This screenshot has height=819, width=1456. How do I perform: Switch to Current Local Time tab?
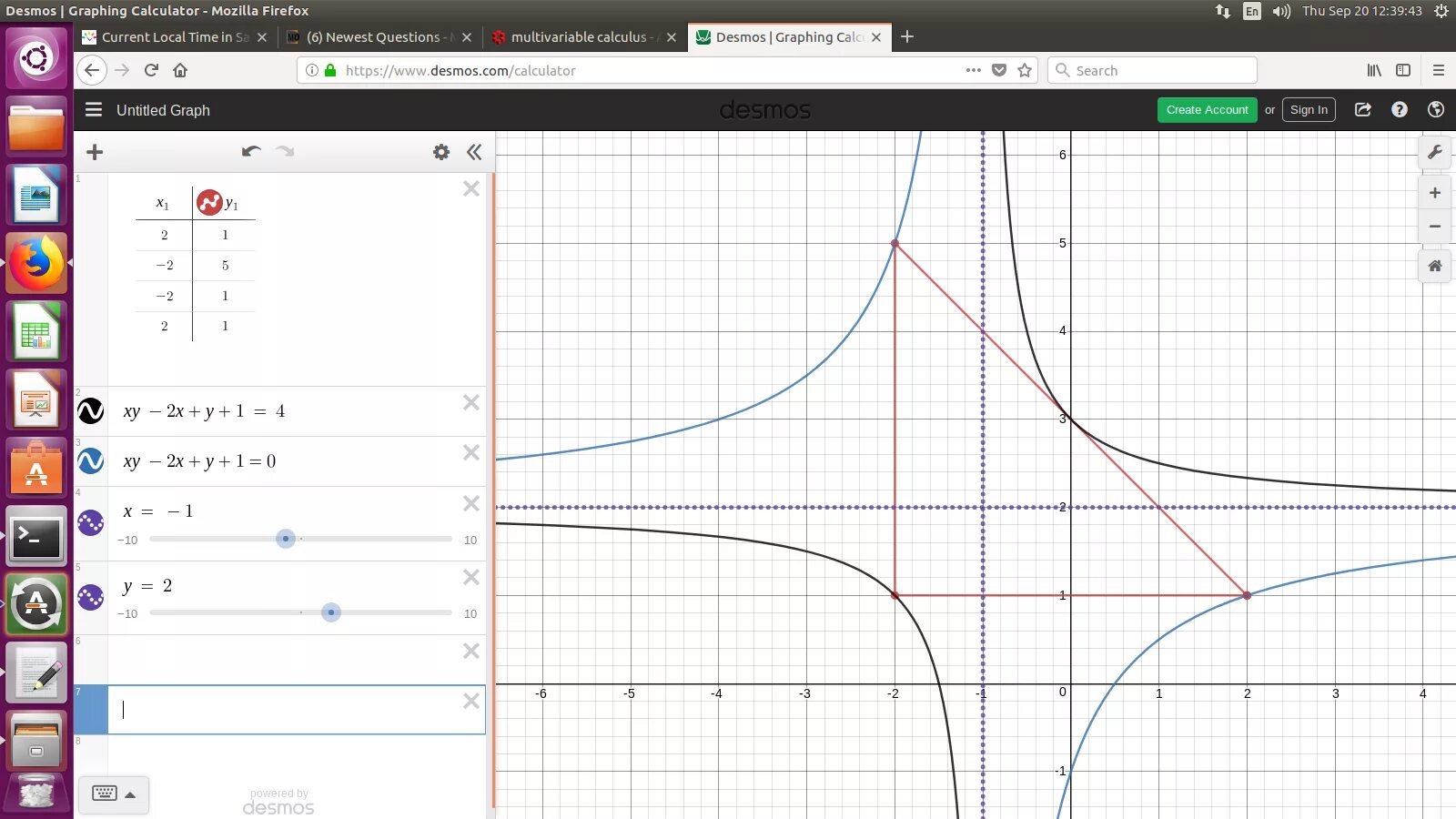pyautogui.click(x=174, y=37)
